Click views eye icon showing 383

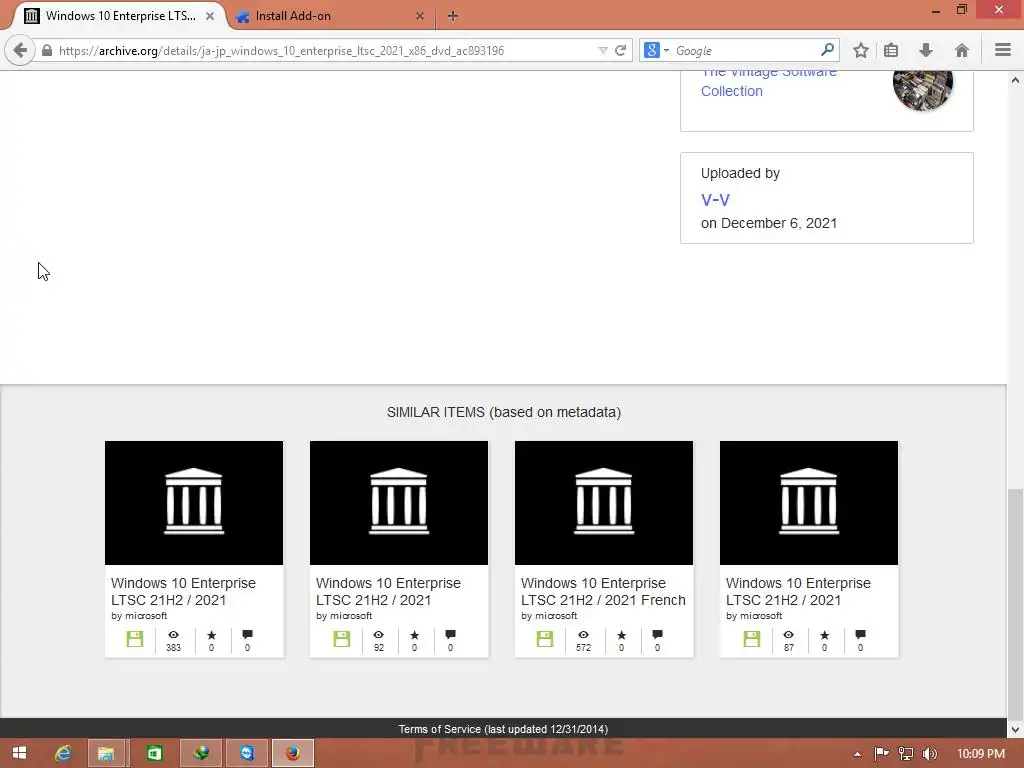tap(173, 635)
